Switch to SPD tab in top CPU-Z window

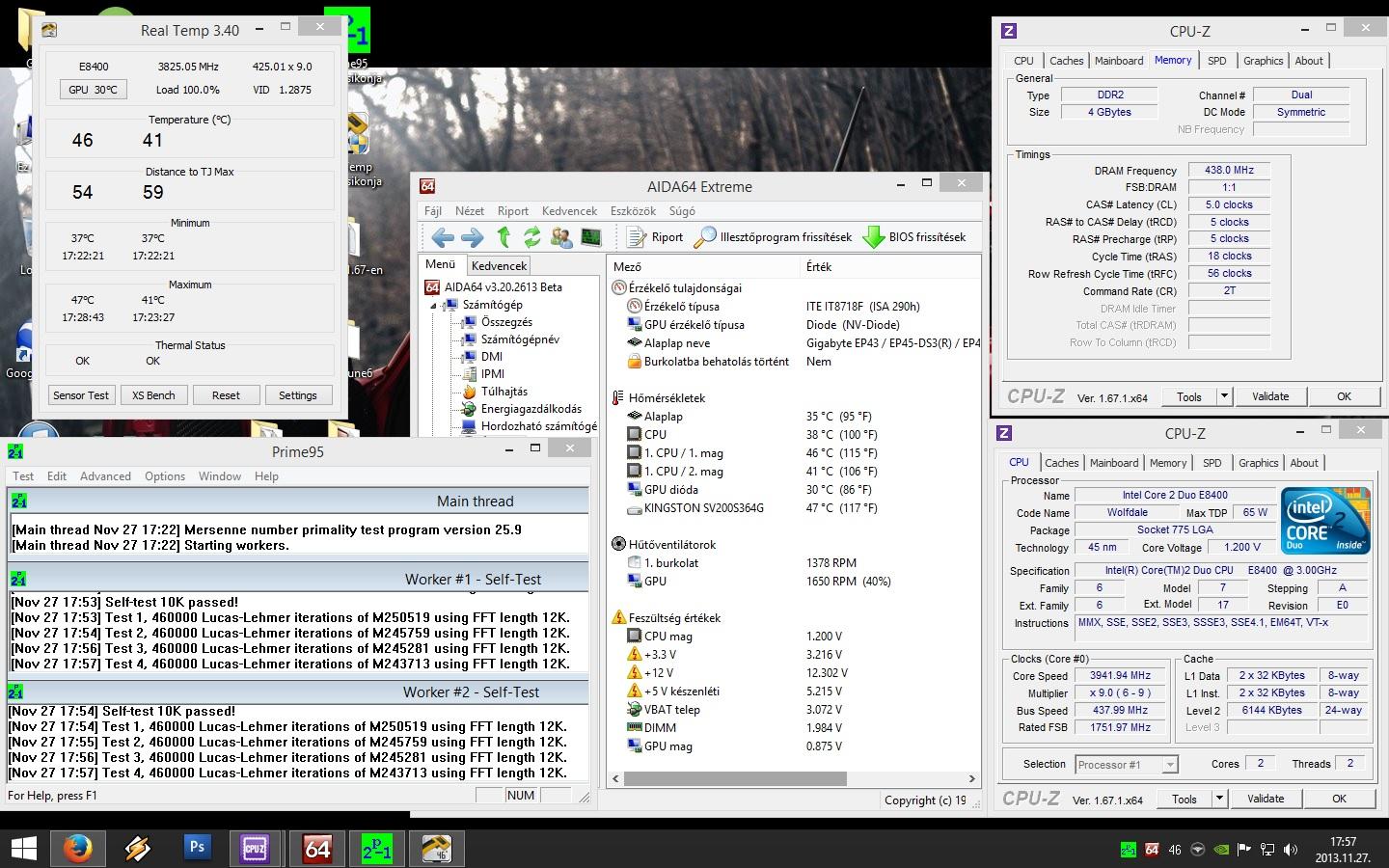coord(1217,61)
